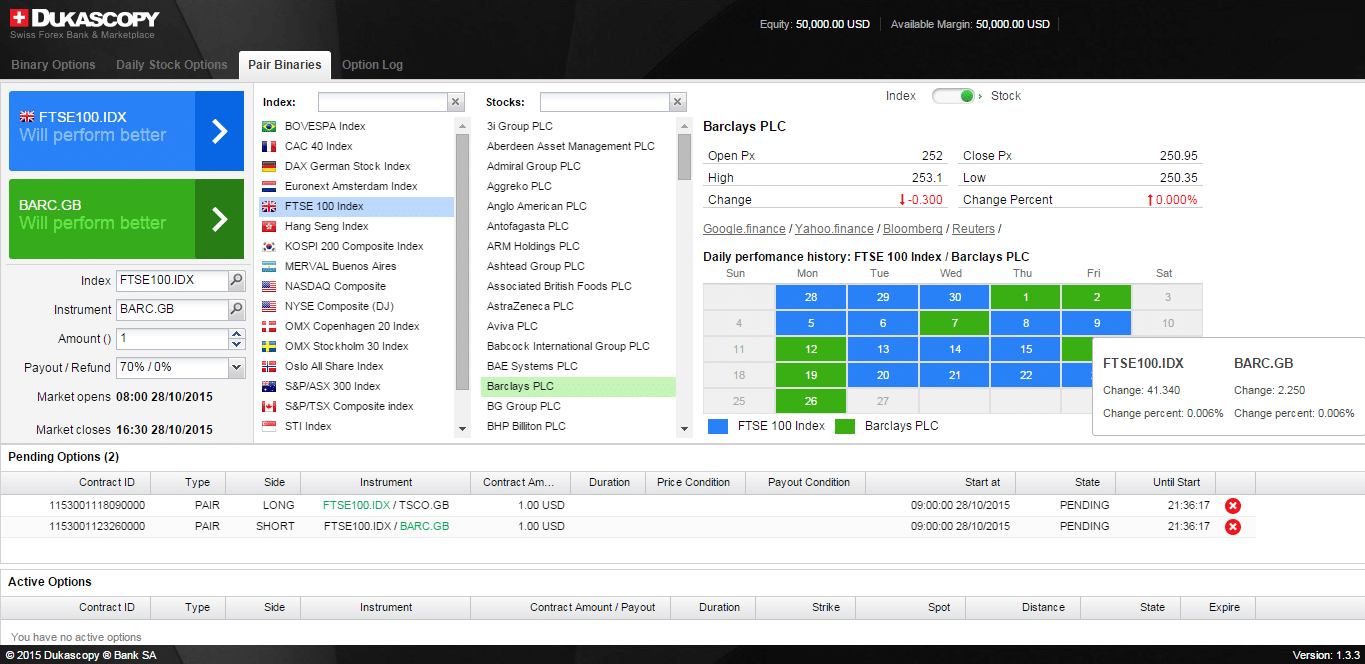Click the search icon beside the Instrument field
Screen dimensions: 1365x664
[237, 310]
